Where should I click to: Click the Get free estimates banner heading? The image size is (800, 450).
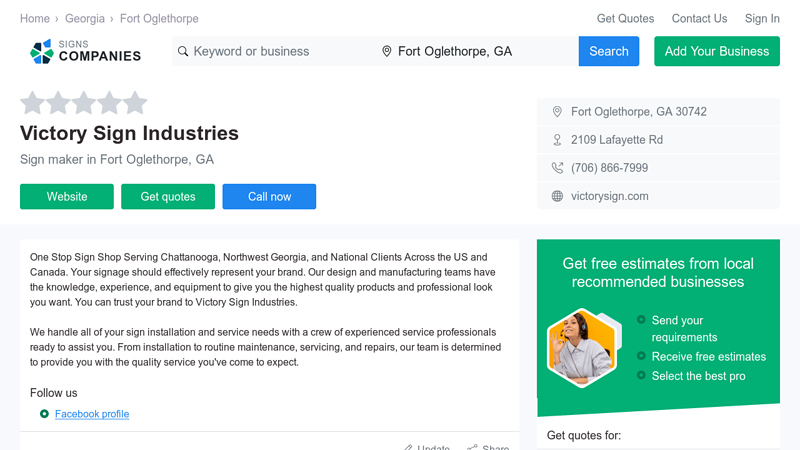point(658,272)
